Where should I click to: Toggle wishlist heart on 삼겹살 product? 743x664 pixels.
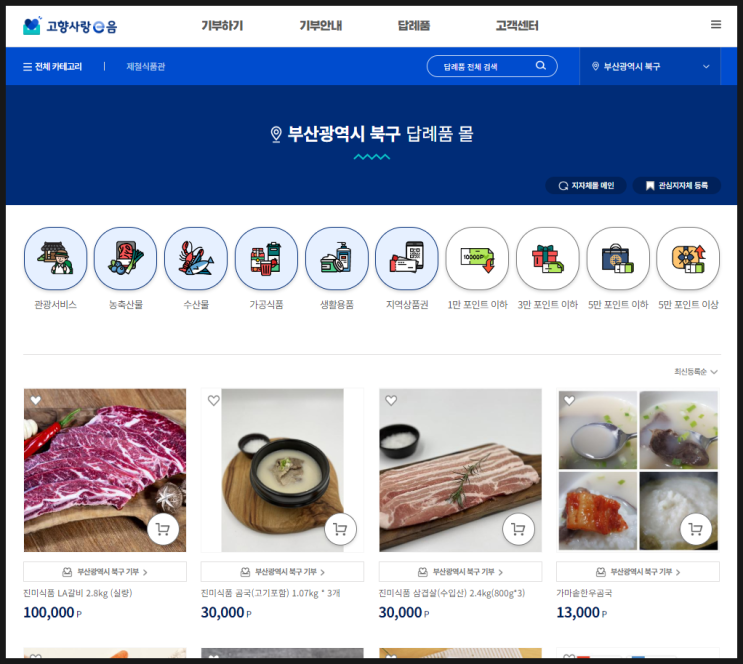click(x=391, y=400)
